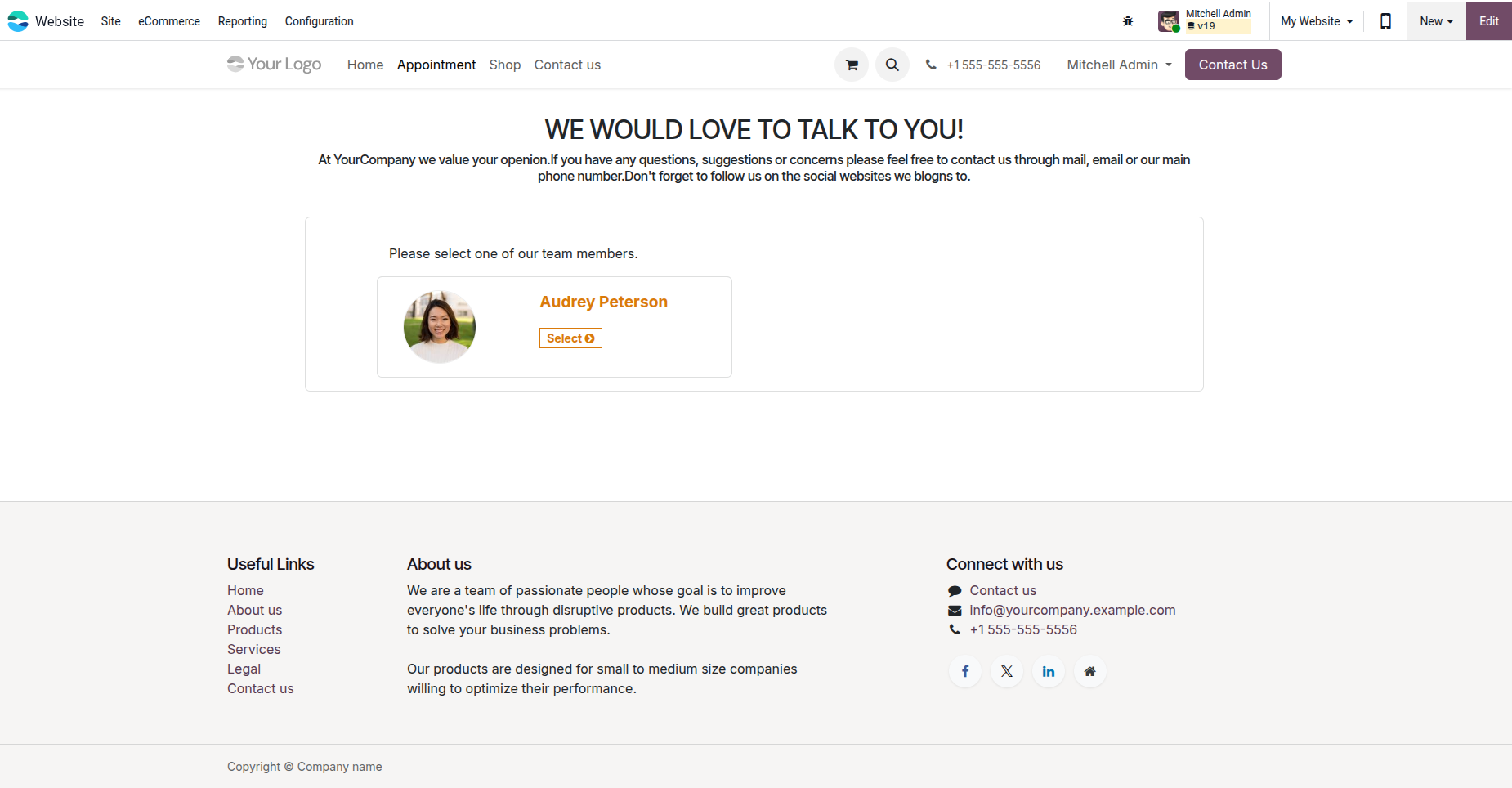Open My Website switcher dropdown

[1317, 21]
